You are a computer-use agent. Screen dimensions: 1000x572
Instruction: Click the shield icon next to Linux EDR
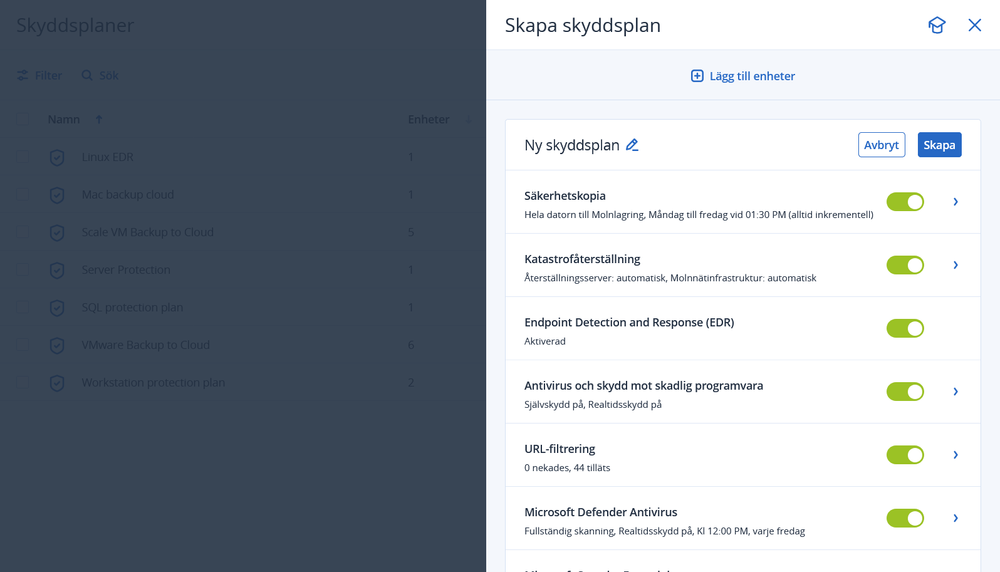57,157
